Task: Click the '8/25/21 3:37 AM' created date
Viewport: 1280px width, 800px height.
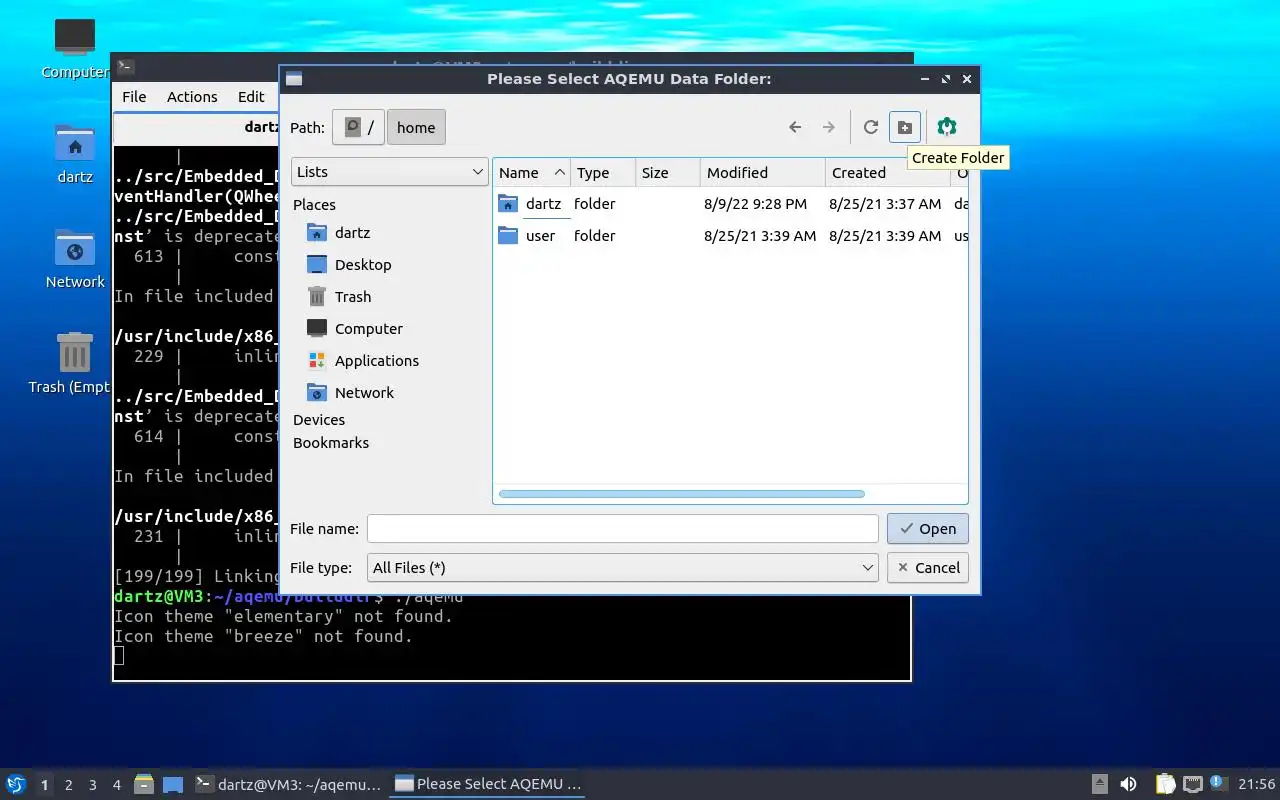Action: tap(885, 204)
